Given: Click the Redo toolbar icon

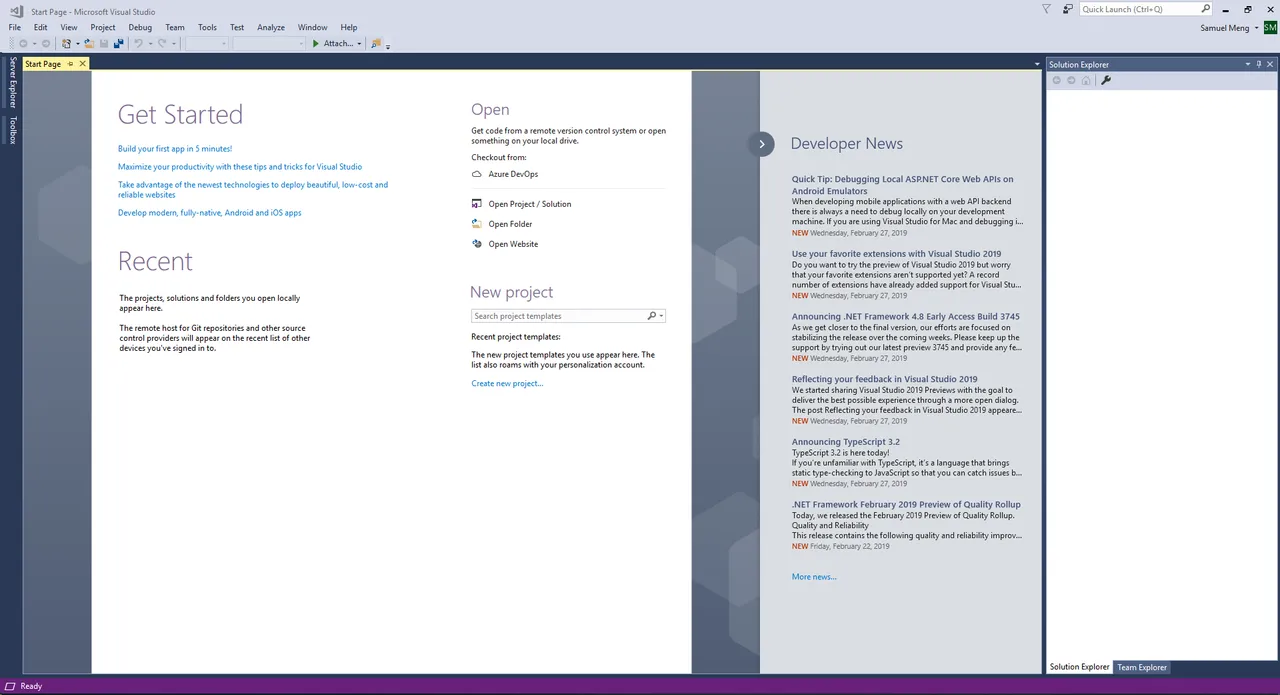Looking at the screenshot, I should click(162, 44).
